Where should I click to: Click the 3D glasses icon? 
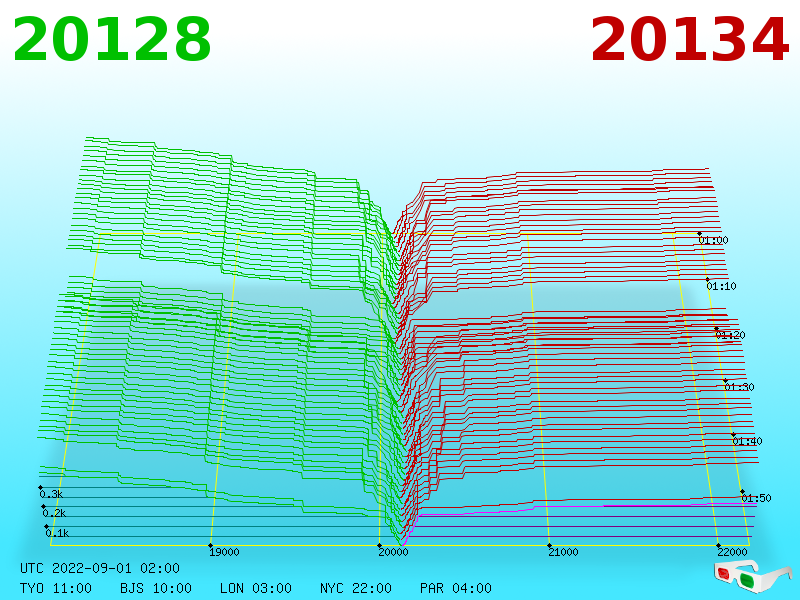(x=753, y=577)
